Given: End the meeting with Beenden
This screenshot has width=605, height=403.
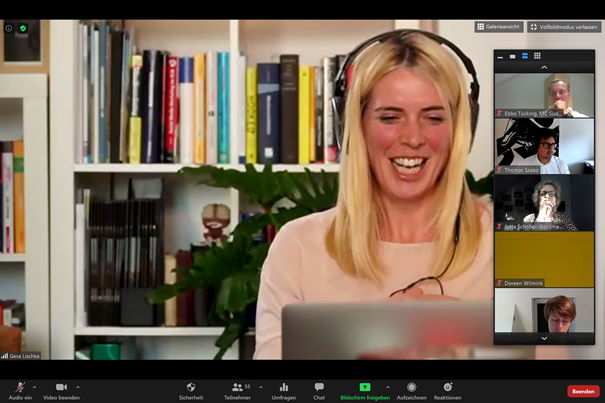Looking at the screenshot, I should click(583, 391).
